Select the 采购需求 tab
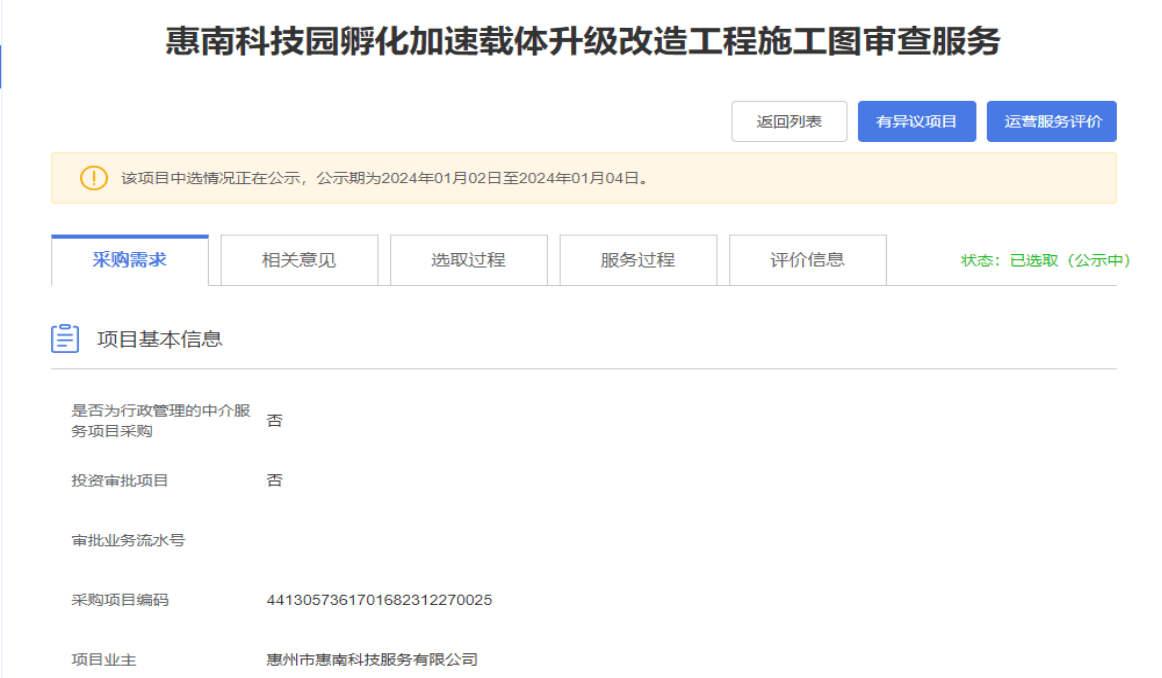 (130, 260)
